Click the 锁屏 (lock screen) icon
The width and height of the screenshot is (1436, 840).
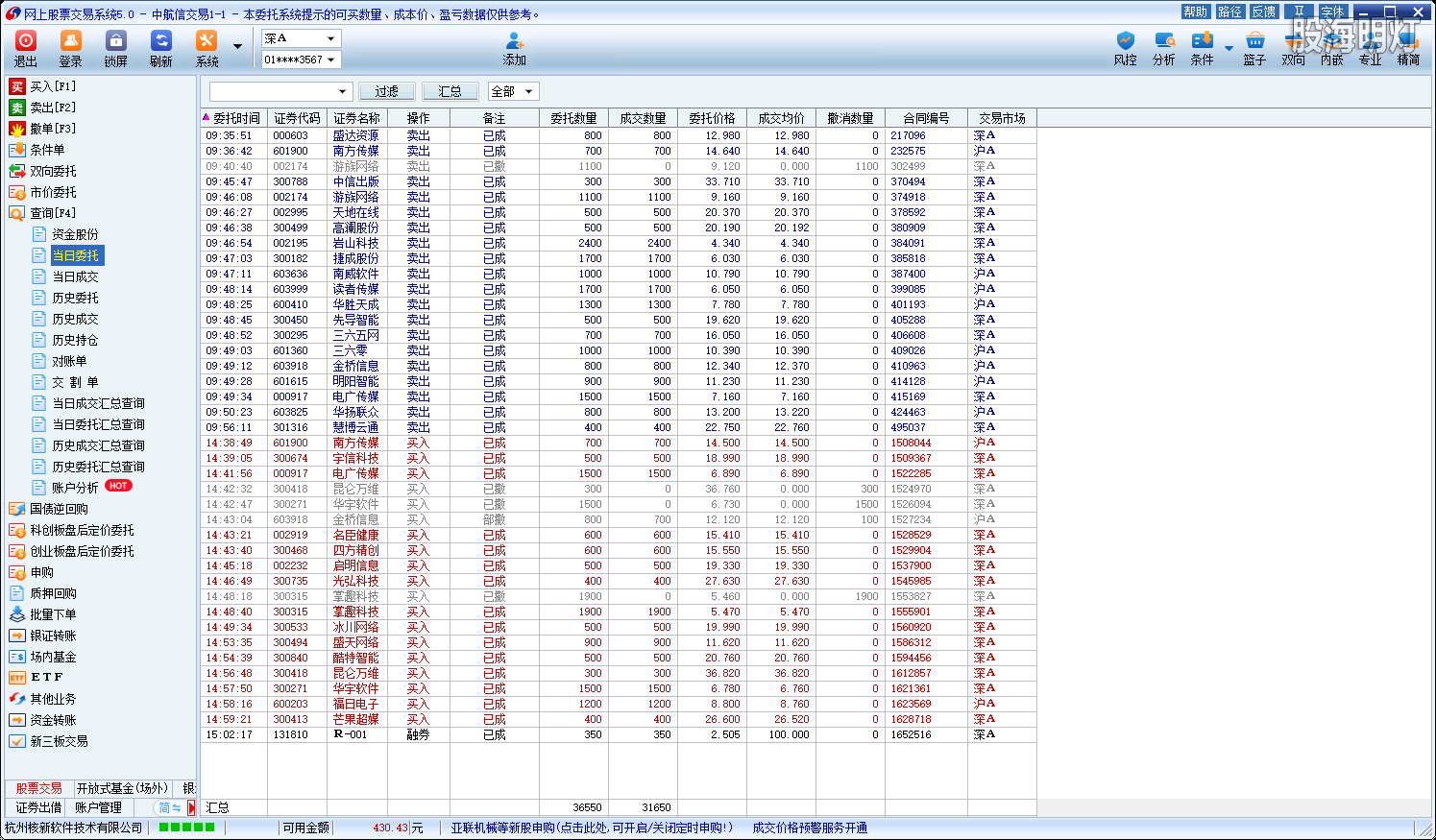pyautogui.click(x=116, y=48)
